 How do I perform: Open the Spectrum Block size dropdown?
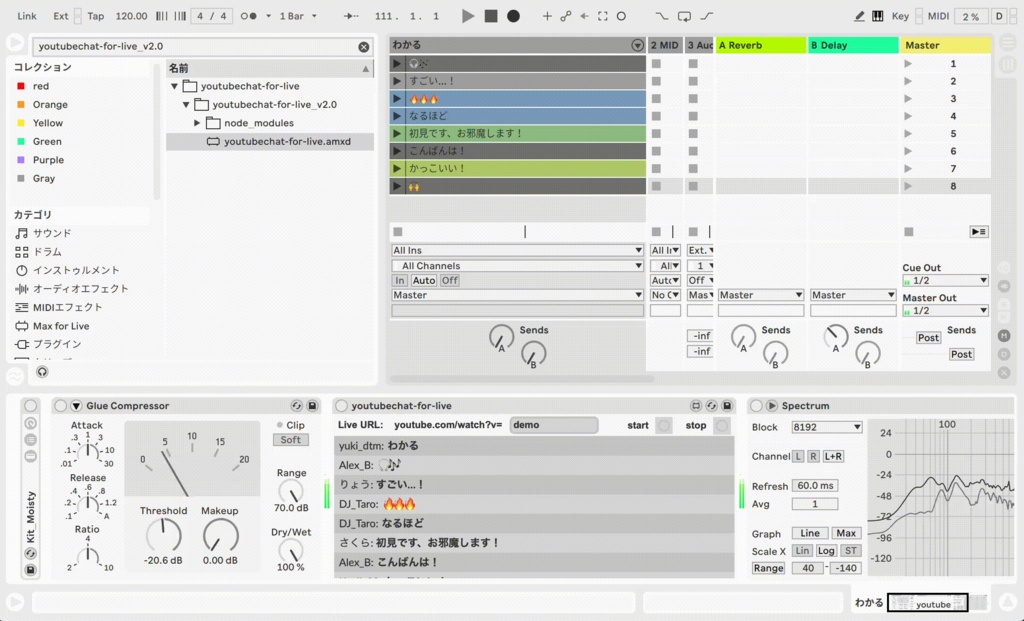click(827, 427)
